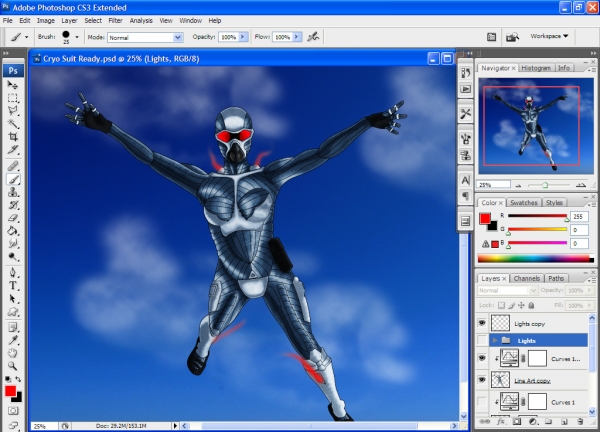Screen dimensions: 600x432
Task: Expand the Lights layer group
Action: (495, 340)
